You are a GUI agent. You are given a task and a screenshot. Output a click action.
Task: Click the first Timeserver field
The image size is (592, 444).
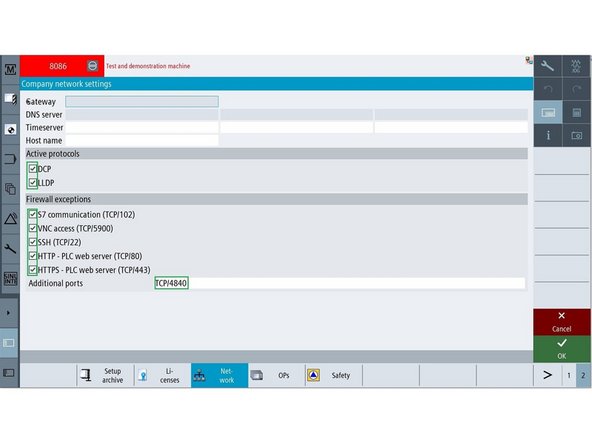point(142,127)
